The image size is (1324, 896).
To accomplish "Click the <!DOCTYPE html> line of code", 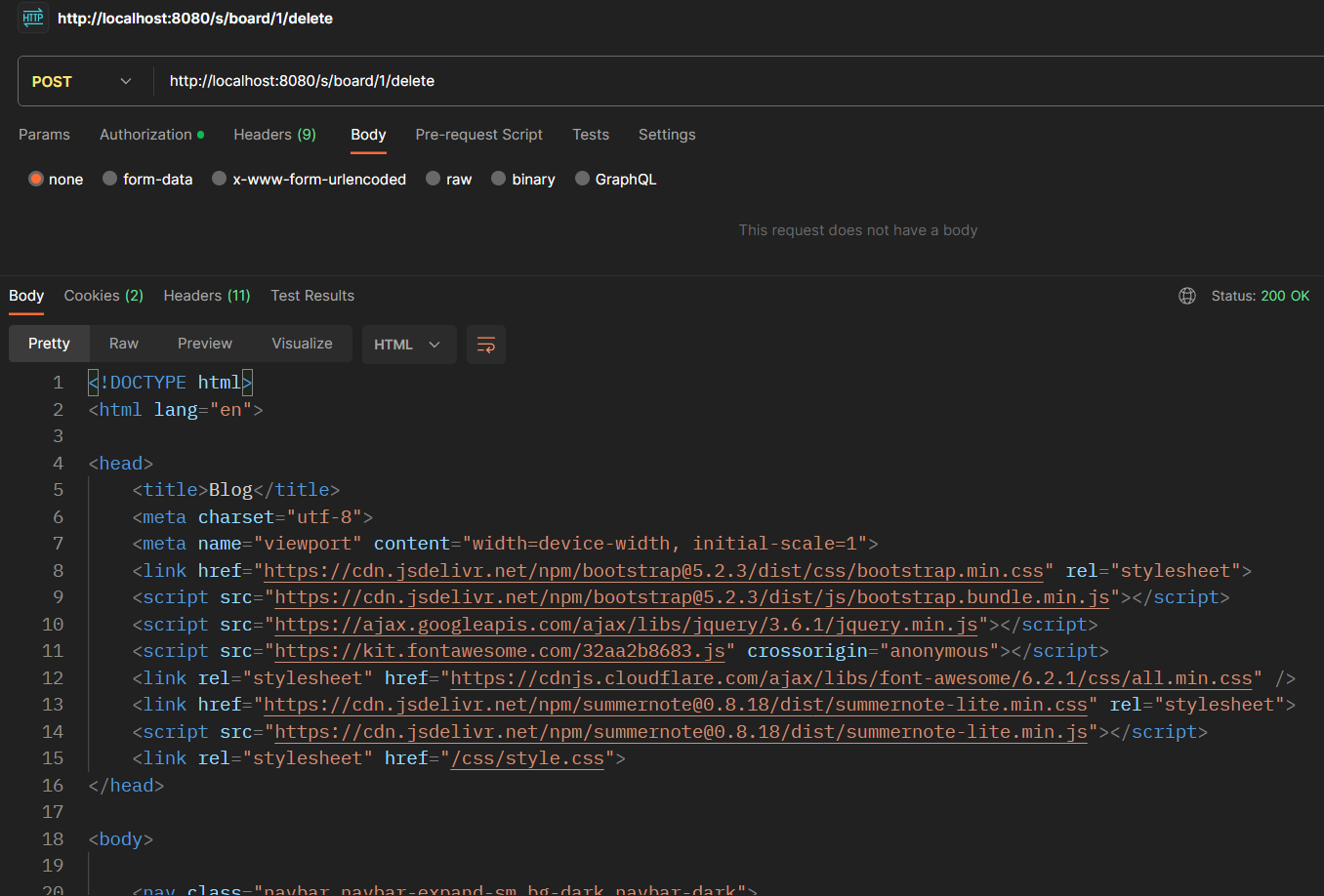I will click(170, 383).
